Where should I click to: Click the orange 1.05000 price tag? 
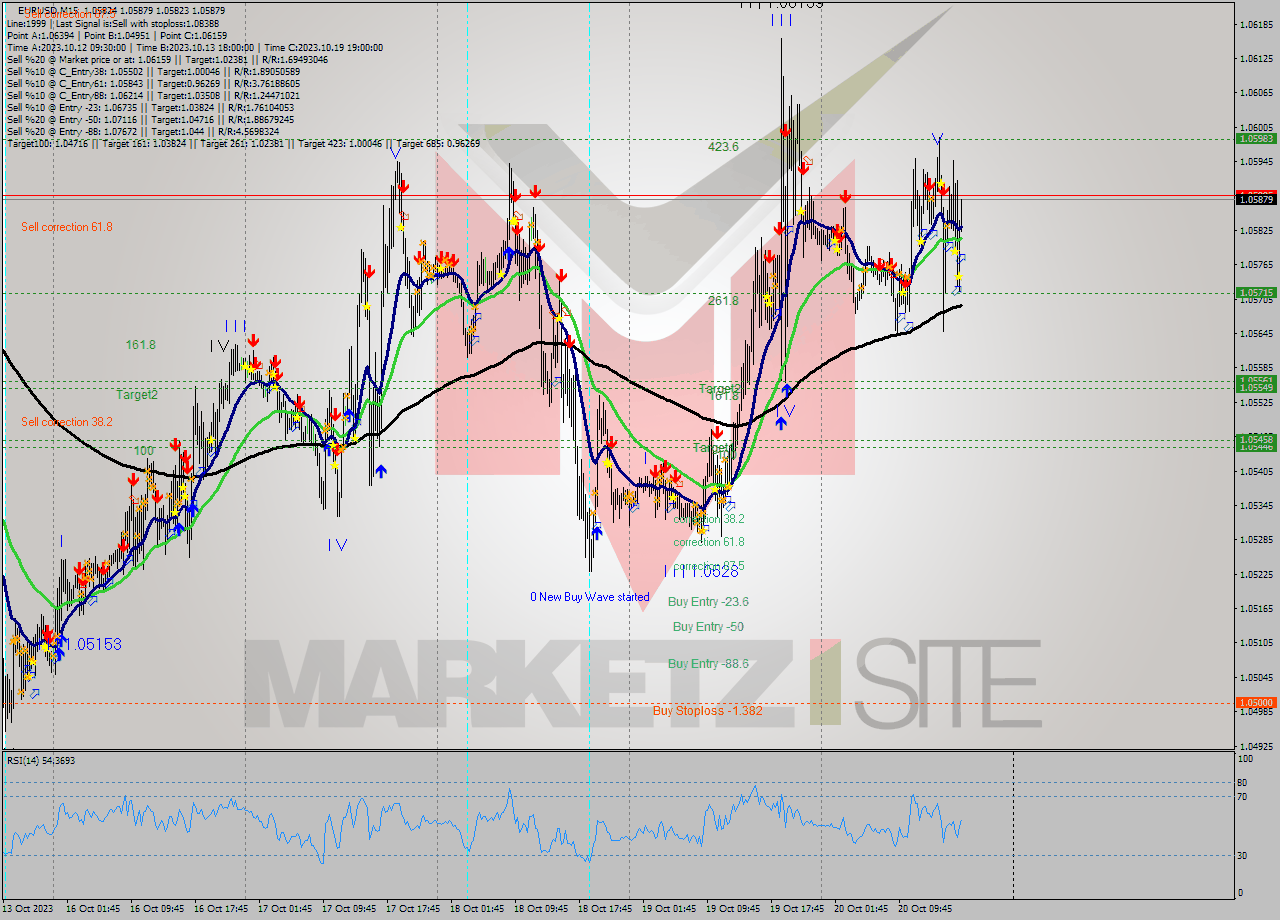point(1256,703)
